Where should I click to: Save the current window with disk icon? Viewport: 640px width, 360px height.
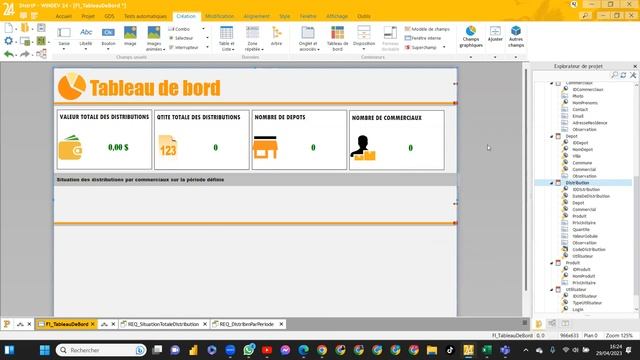[x=41, y=28]
